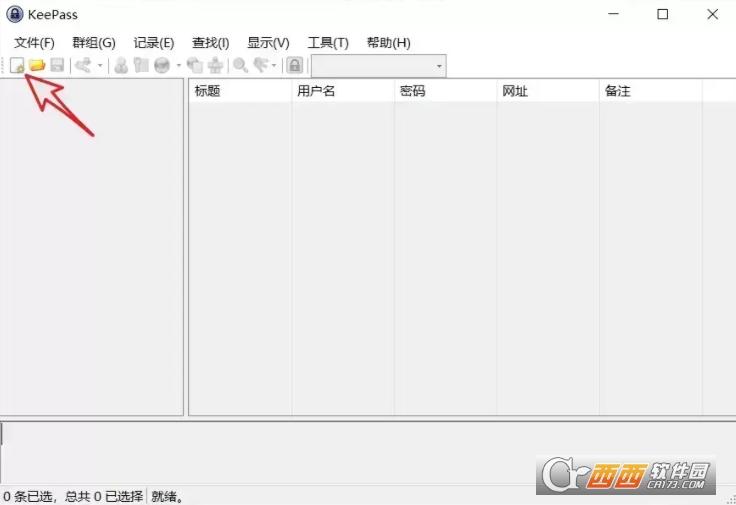Click the Add Entry key icon
The width and height of the screenshot is (736, 505).
coord(84,65)
